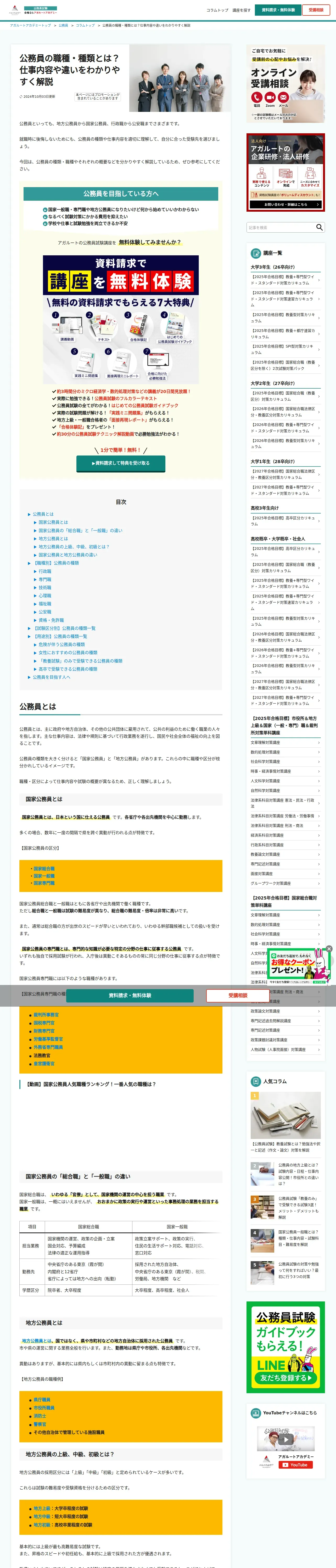Open SPI型対策カリキュラム course link
This screenshot has width=336, height=1568.
pyautogui.click(x=285, y=349)
